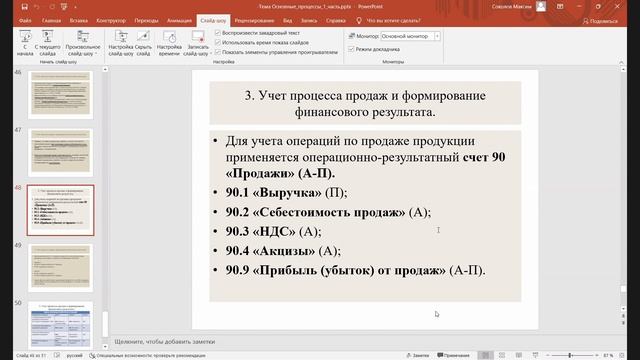Toggle Воспроизвести закадровый текст checkbox
640x360 pixels.
[218, 33]
